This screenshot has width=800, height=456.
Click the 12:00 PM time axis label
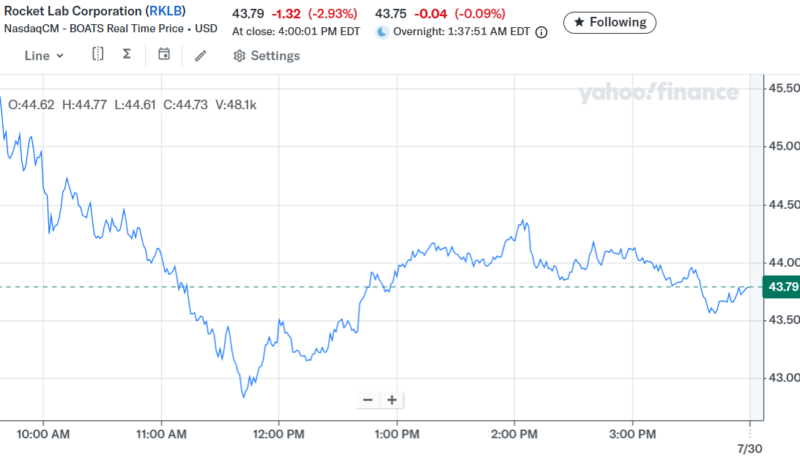(x=278, y=434)
